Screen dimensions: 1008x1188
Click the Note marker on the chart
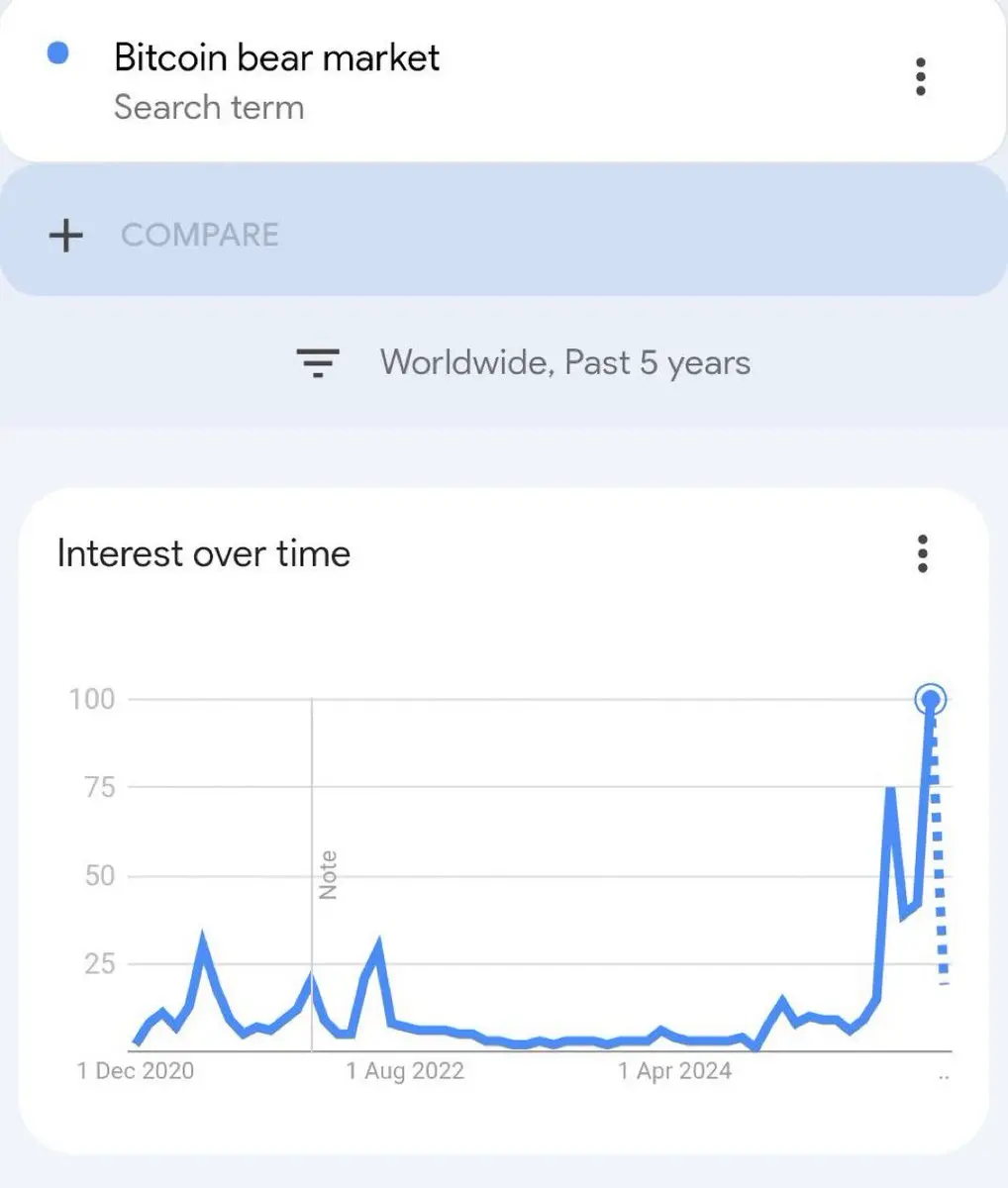point(328,875)
